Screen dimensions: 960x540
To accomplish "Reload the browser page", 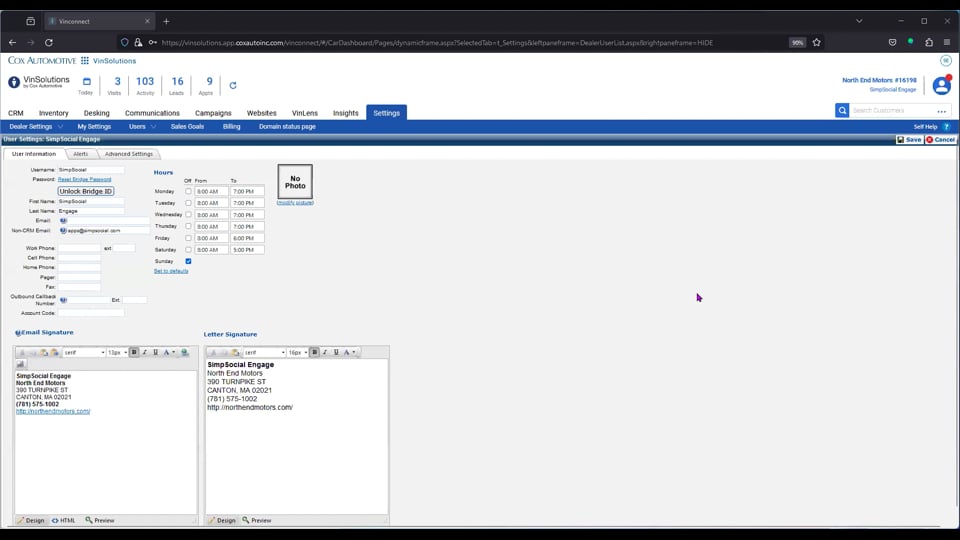I will 49,42.
